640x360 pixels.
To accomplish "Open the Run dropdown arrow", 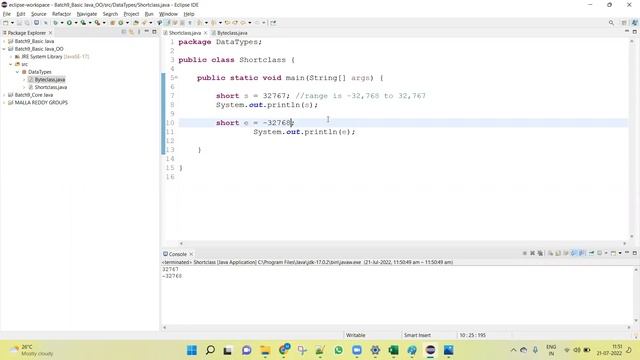I will pyautogui.click(x=76, y=23).
